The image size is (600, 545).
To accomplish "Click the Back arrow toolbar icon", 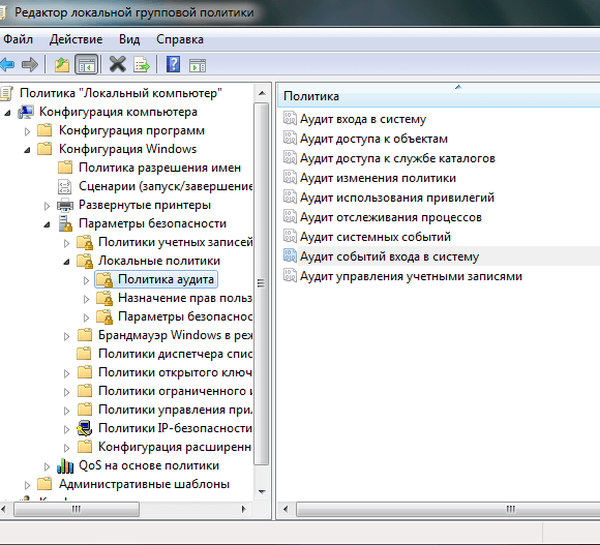I will tap(8, 65).
